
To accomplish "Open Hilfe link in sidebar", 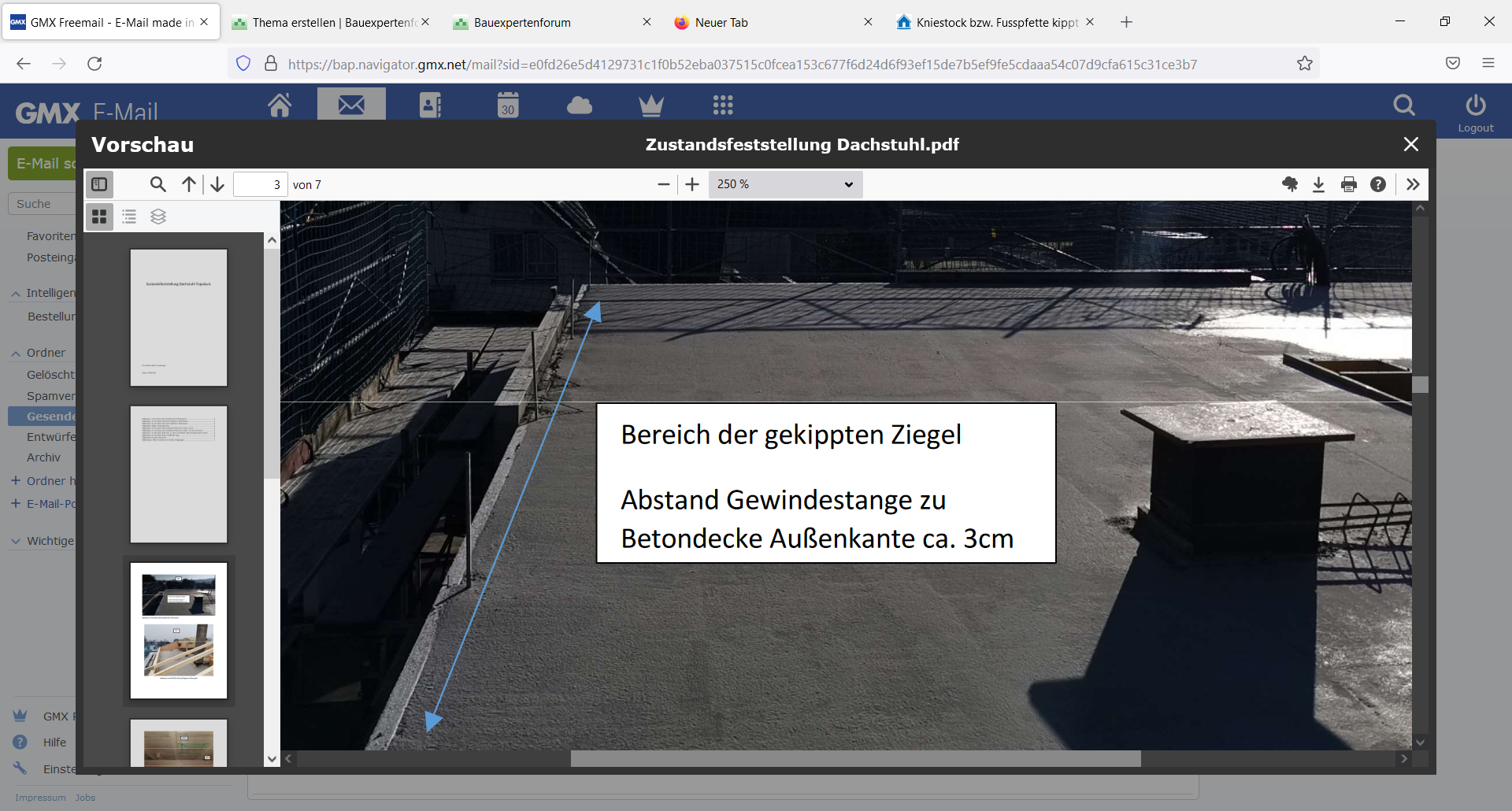I will click(x=54, y=742).
